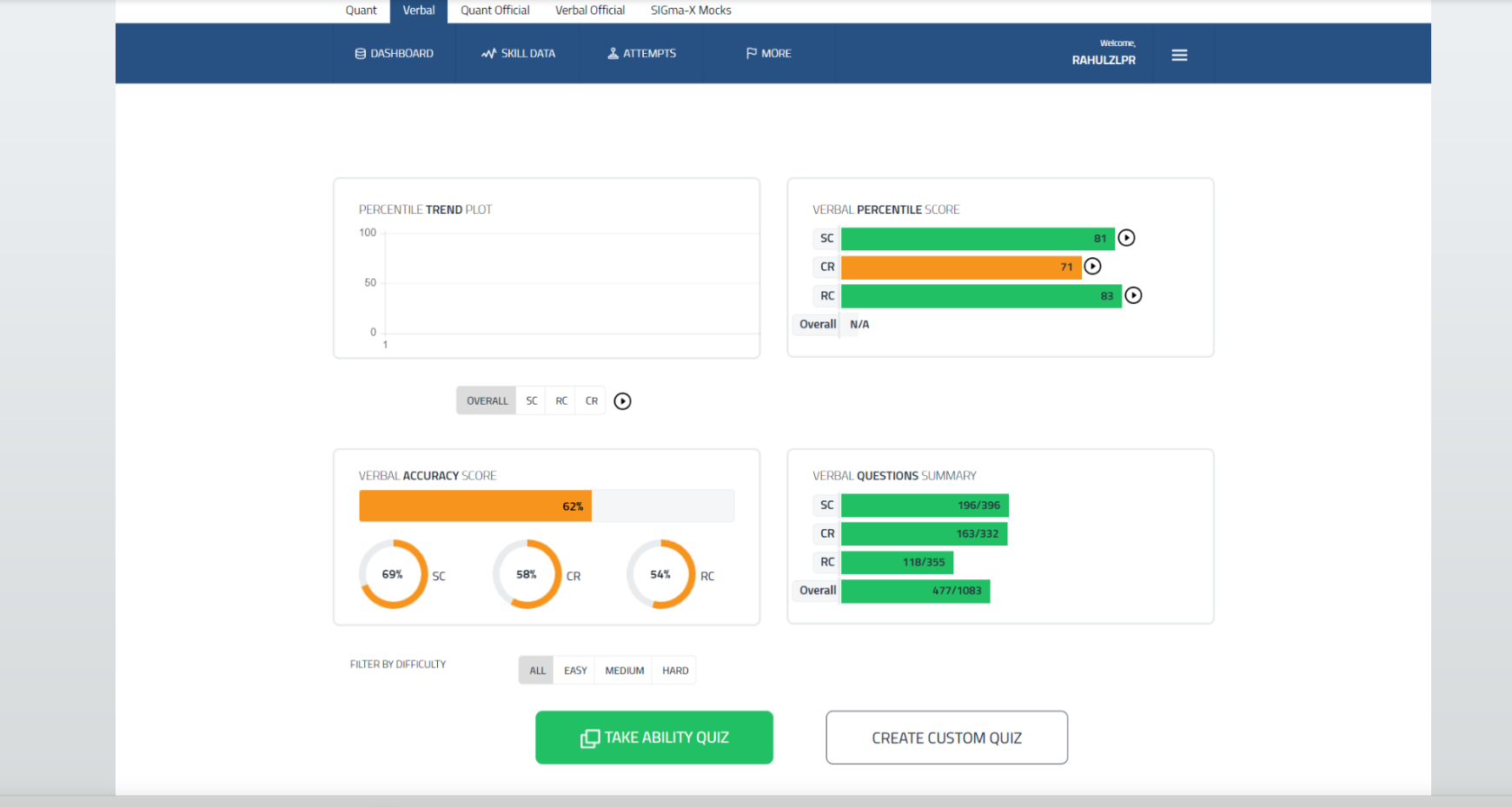The width and height of the screenshot is (1512, 807).
Task: Click play icon next to SC percentile bar
Action: [1126, 238]
